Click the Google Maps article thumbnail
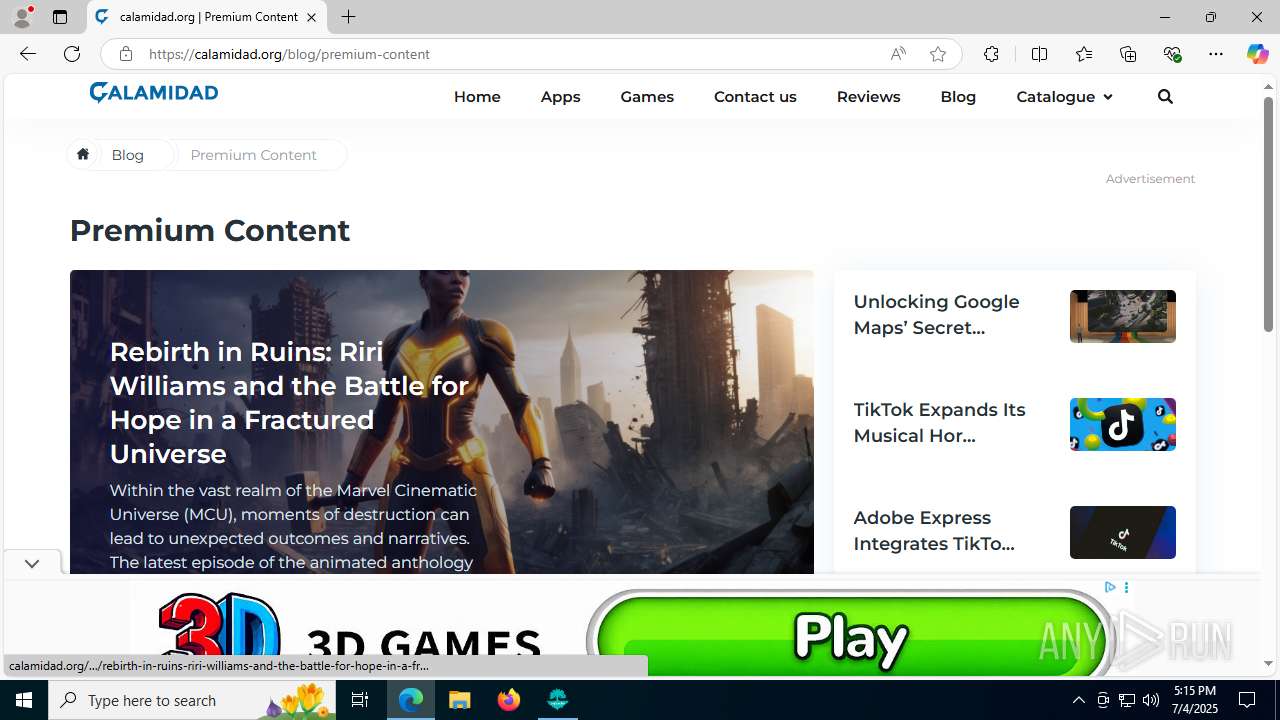The height and width of the screenshot is (720, 1280). click(x=1122, y=316)
